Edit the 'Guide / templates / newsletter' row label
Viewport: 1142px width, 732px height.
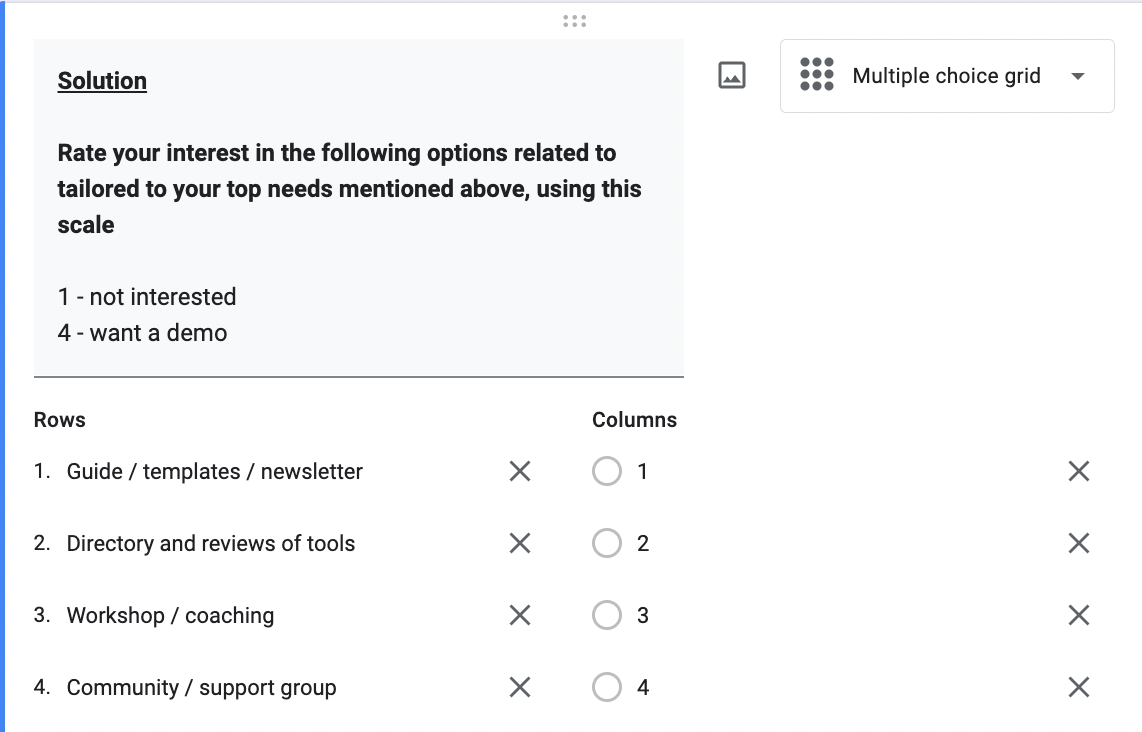pyautogui.click(x=214, y=471)
